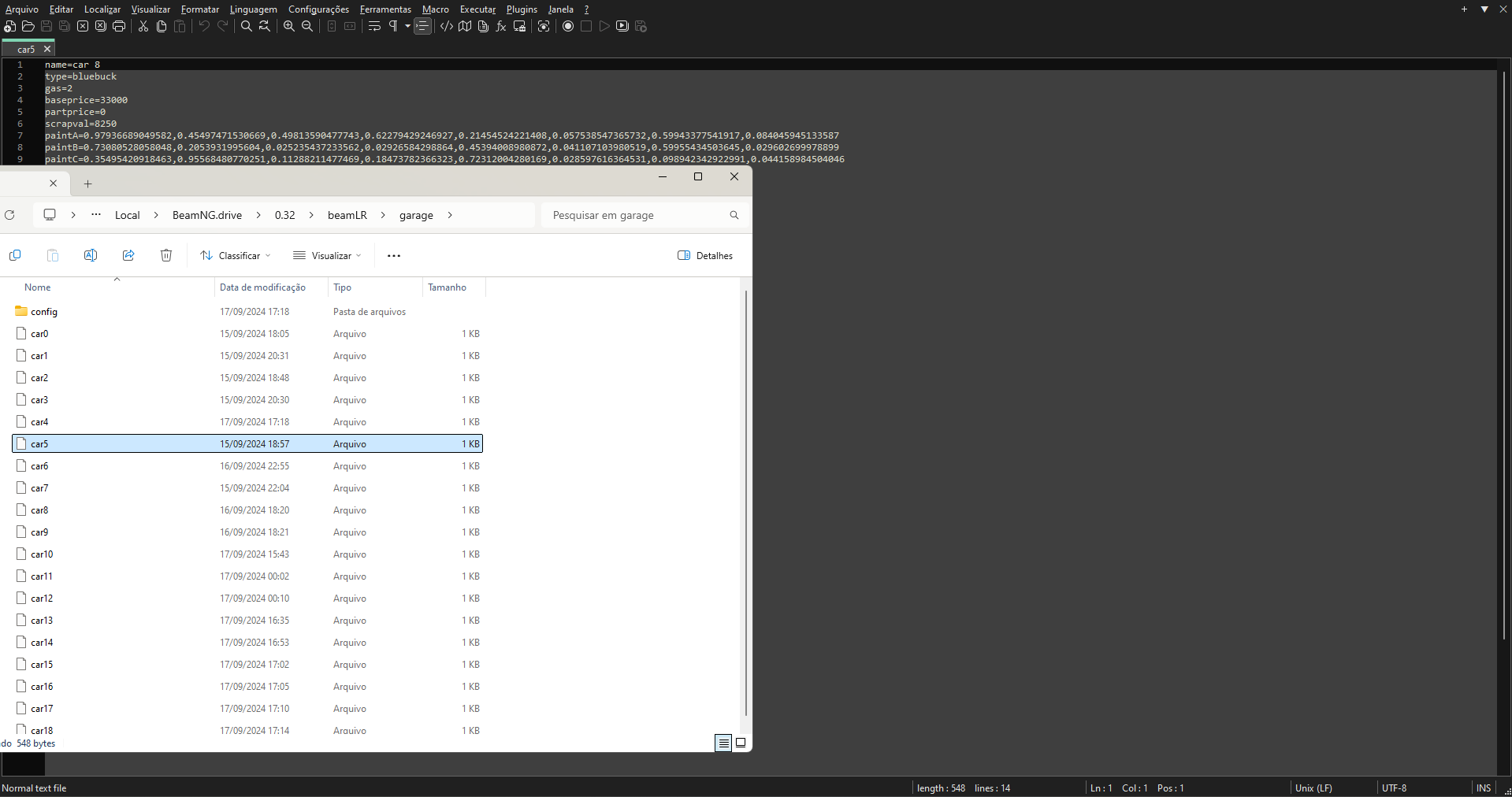Screen dimensions: 1512x797
Task: Refresh the garage folder in Explorer
Action: (x=10, y=215)
